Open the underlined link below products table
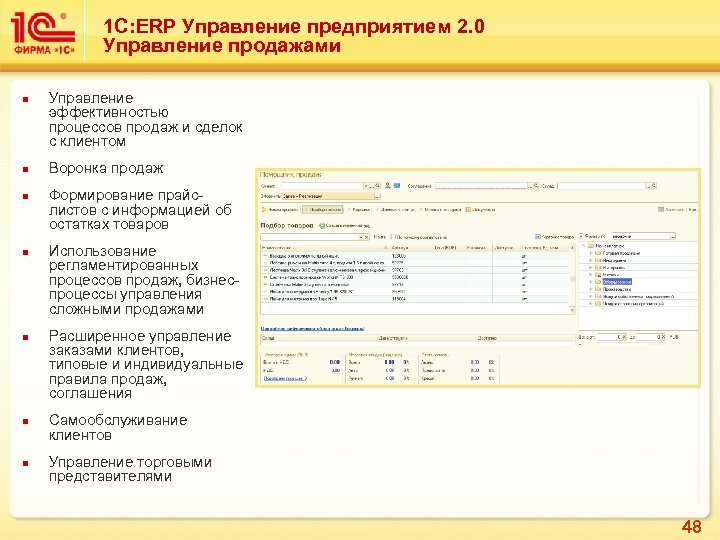 pos(313,329)
